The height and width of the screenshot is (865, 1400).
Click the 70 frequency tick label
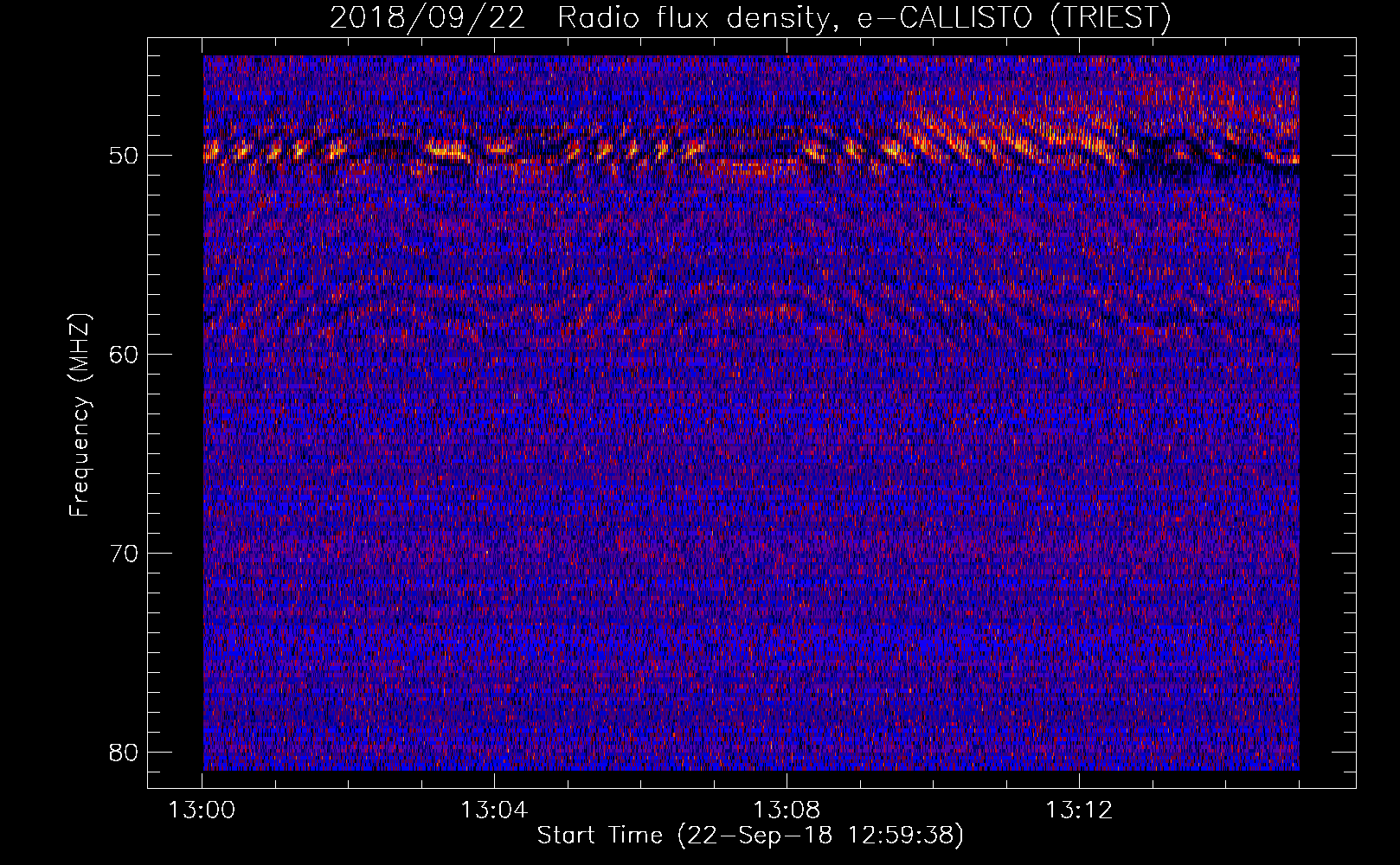coord(125,554)
